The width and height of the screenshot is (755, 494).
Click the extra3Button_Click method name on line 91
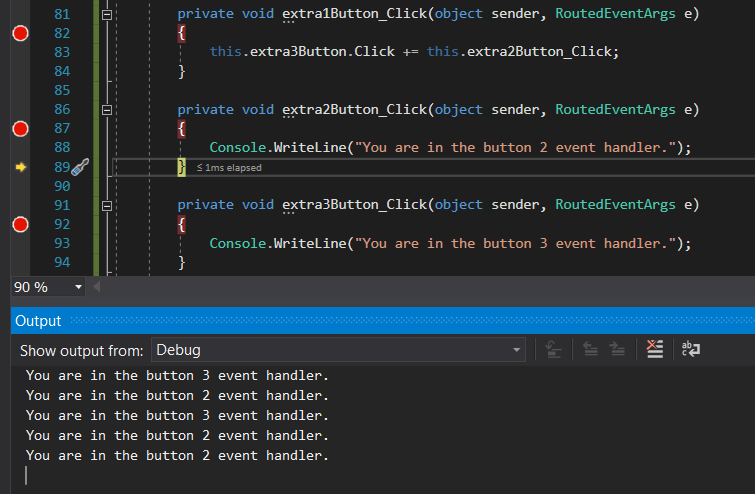pos(354,205)
